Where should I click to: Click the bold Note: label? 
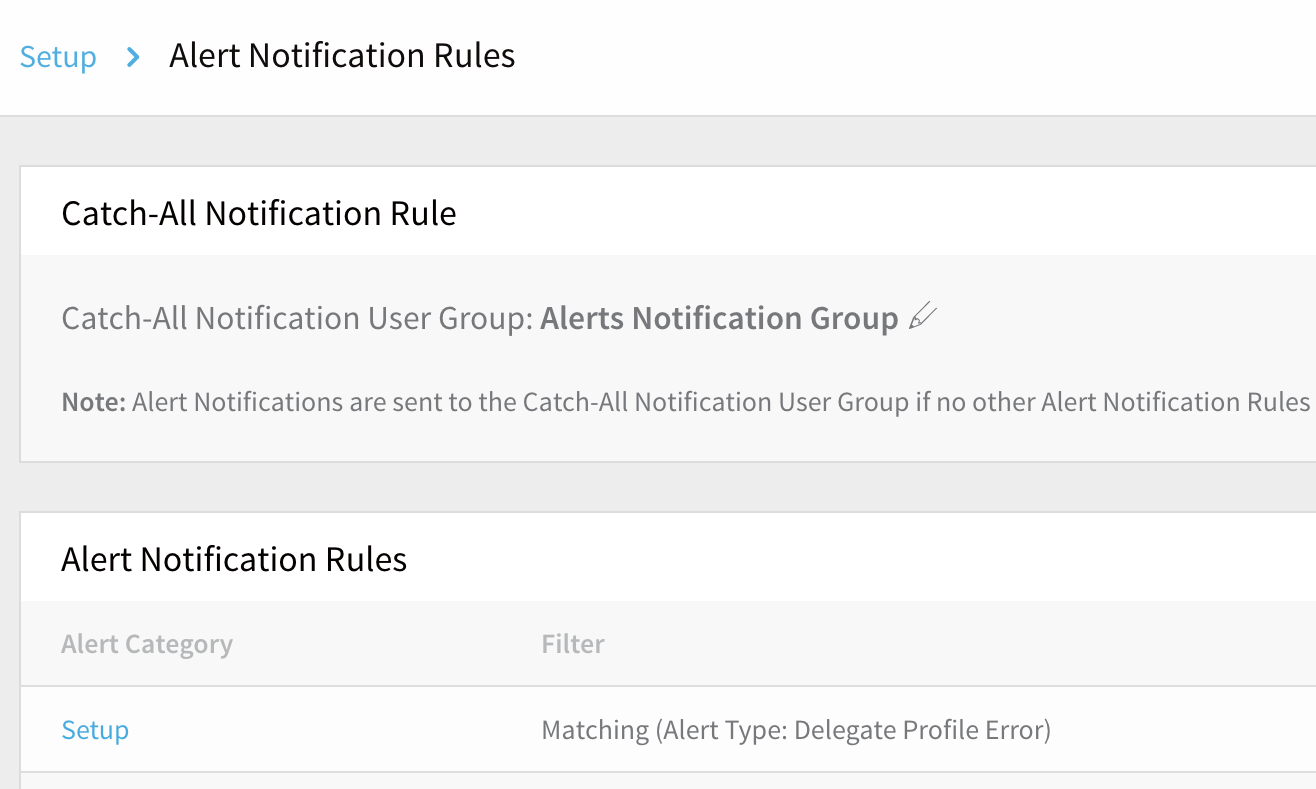tap(94, 402)
